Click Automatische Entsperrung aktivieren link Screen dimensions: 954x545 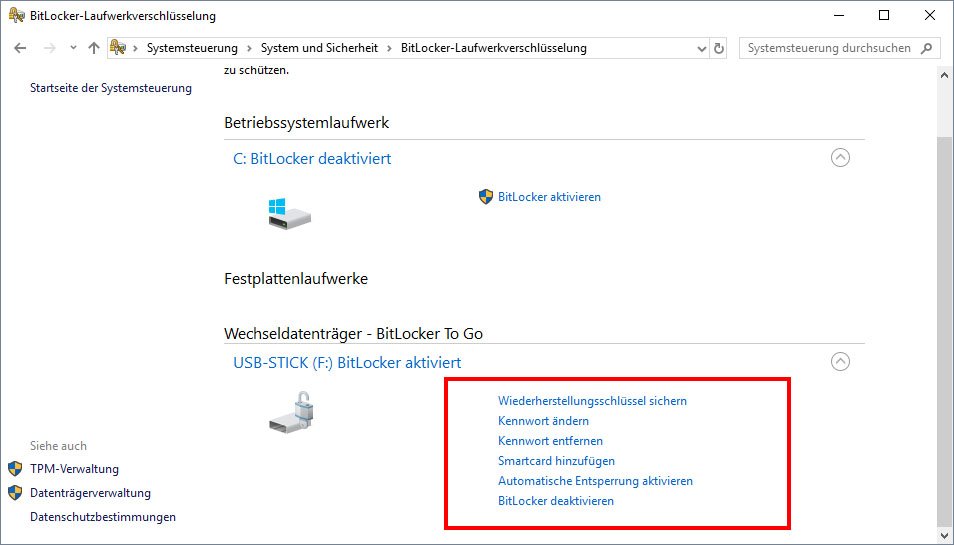coord(595,481)
